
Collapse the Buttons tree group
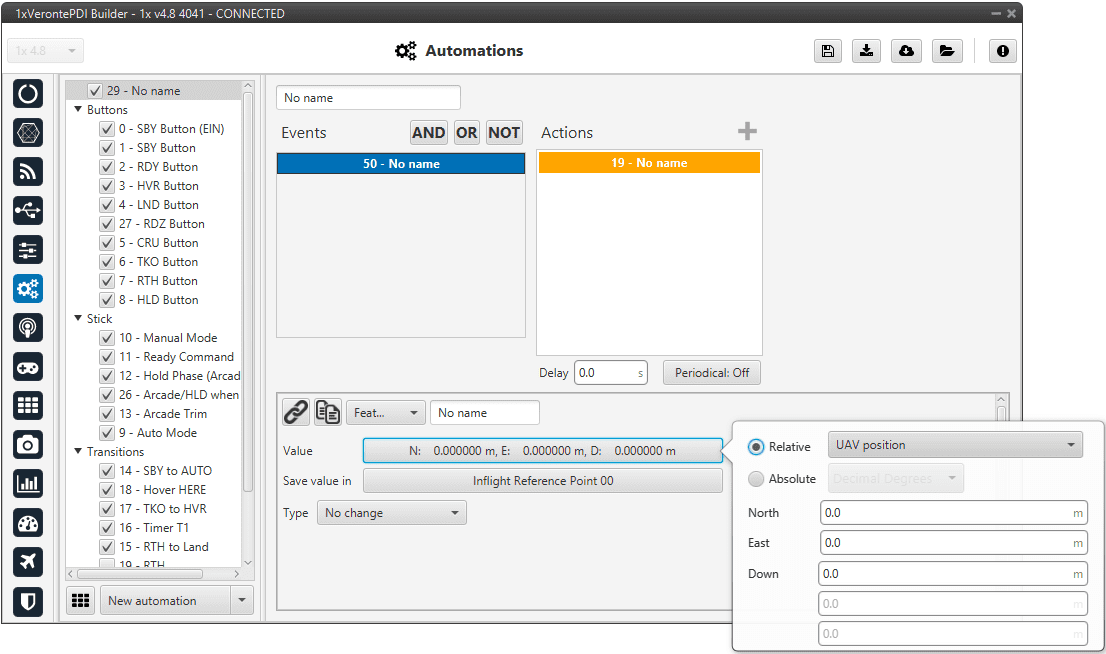[78, 110]
